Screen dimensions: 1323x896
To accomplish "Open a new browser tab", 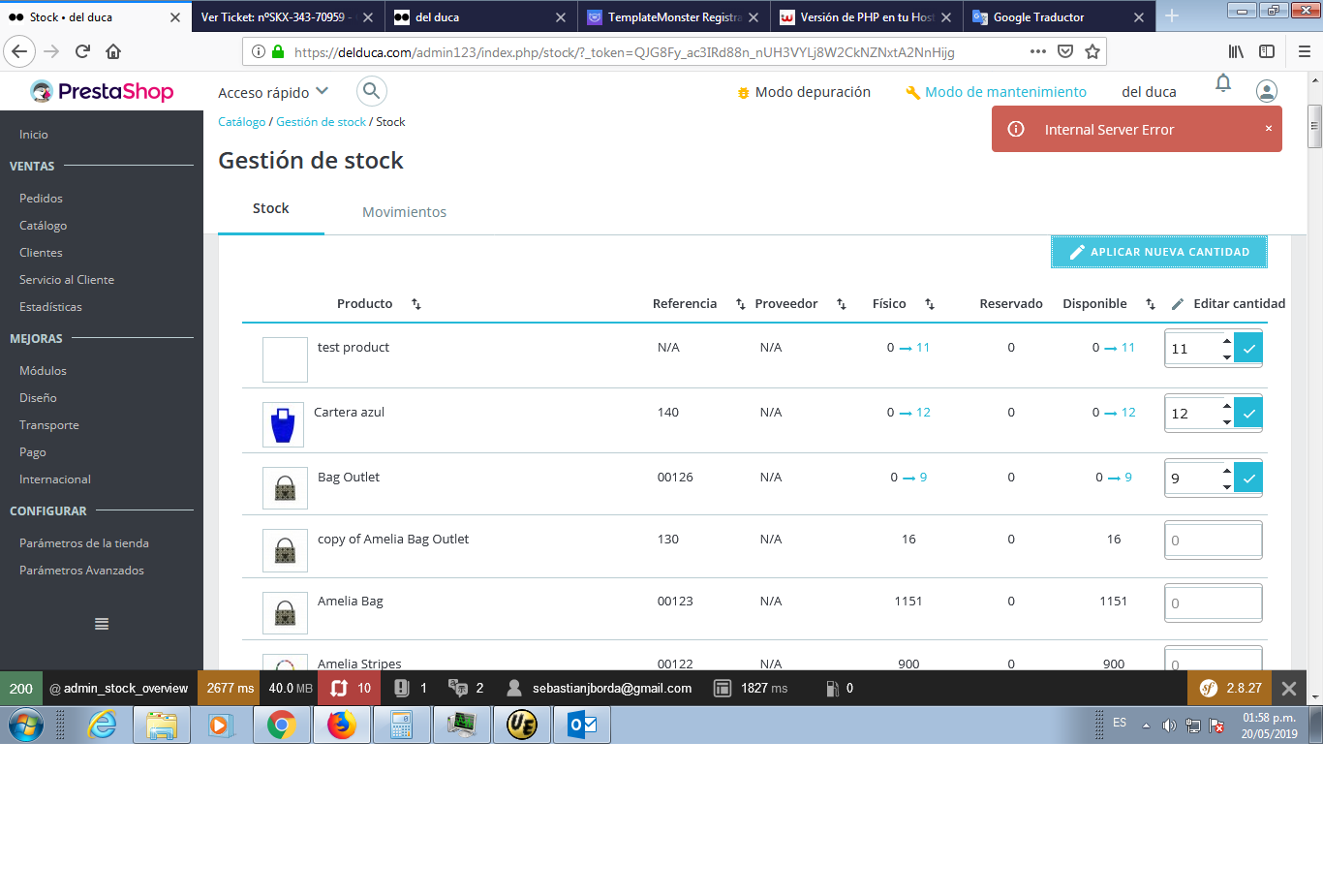I will click(x=1172, y=15).
